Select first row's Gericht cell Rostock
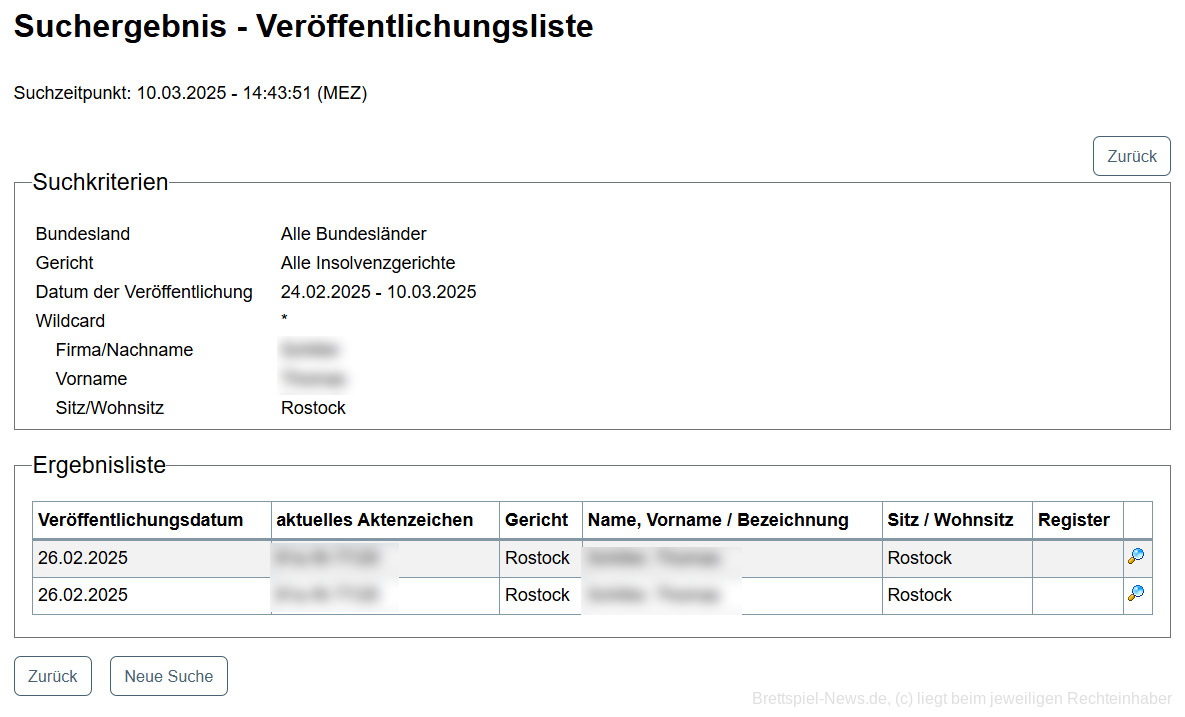Image resolution: width=1185 pixels, height=717 pixels. (537, 558)
